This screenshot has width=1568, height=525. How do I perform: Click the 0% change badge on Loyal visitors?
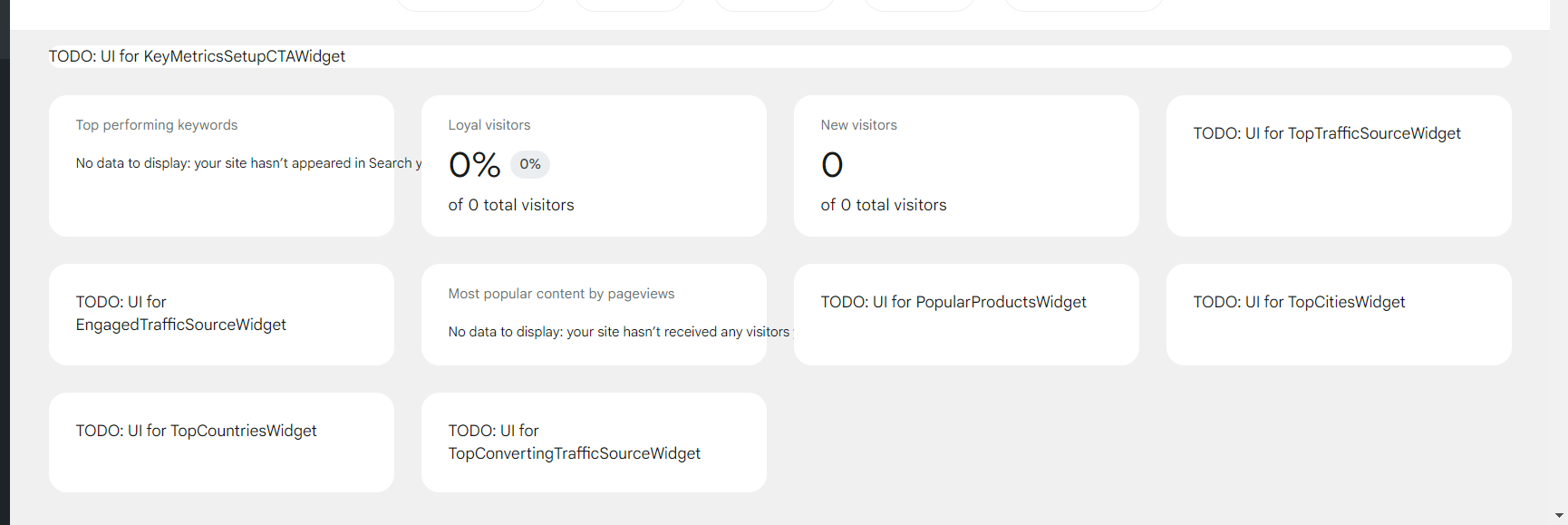530,164
